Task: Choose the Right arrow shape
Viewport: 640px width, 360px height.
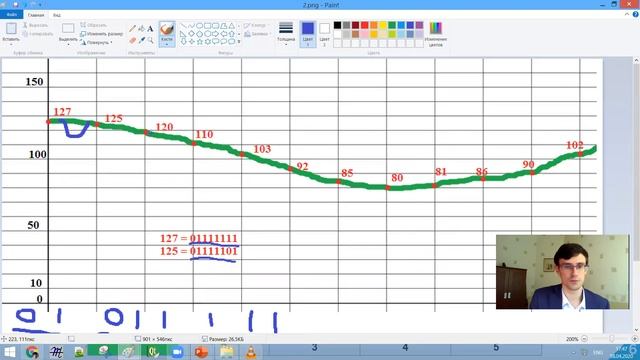Action: click(x=216, y=34)
